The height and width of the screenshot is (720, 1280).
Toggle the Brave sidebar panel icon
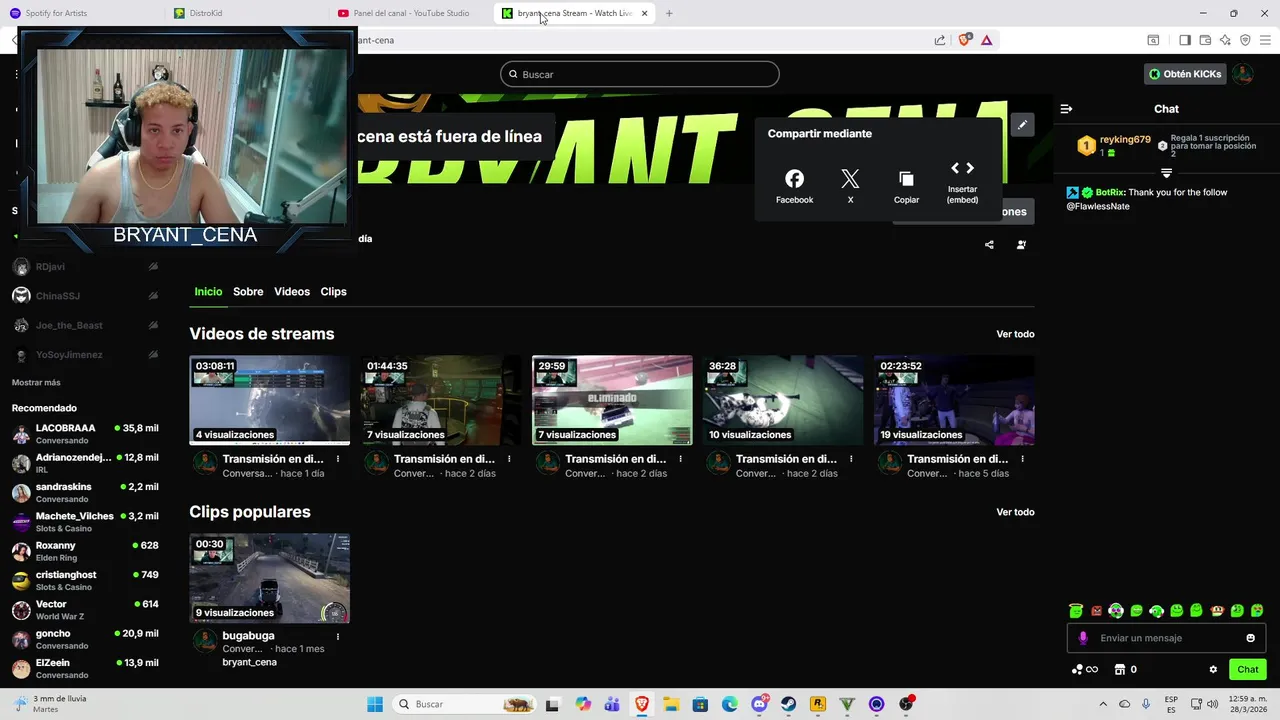1185,40
